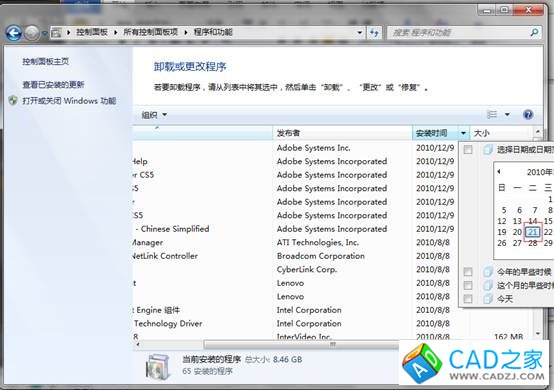554x390 pixels.
Task: Click the search magnifier icon
Action: 534,32
